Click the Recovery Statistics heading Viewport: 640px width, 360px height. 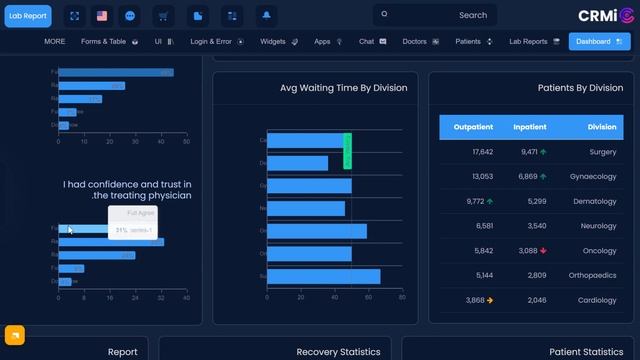pyautogui.click(x=338, y=352)
